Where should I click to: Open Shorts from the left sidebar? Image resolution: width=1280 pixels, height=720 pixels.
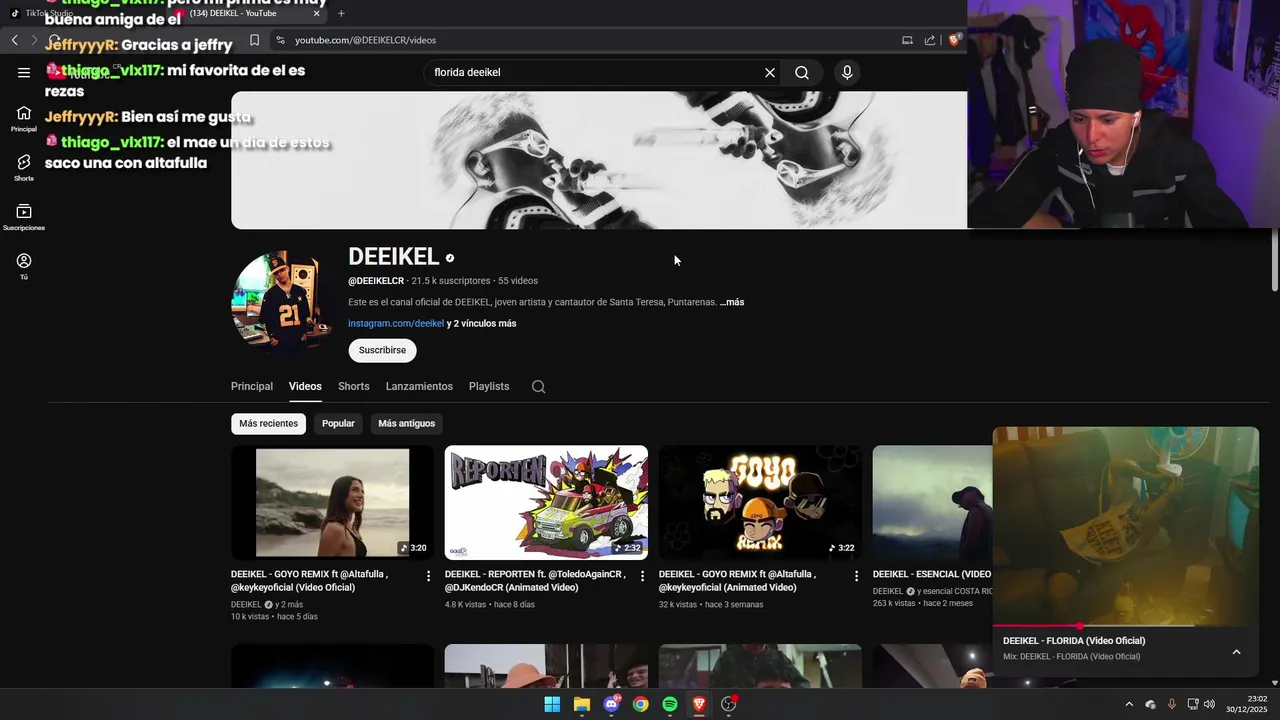tap(24, 168)
